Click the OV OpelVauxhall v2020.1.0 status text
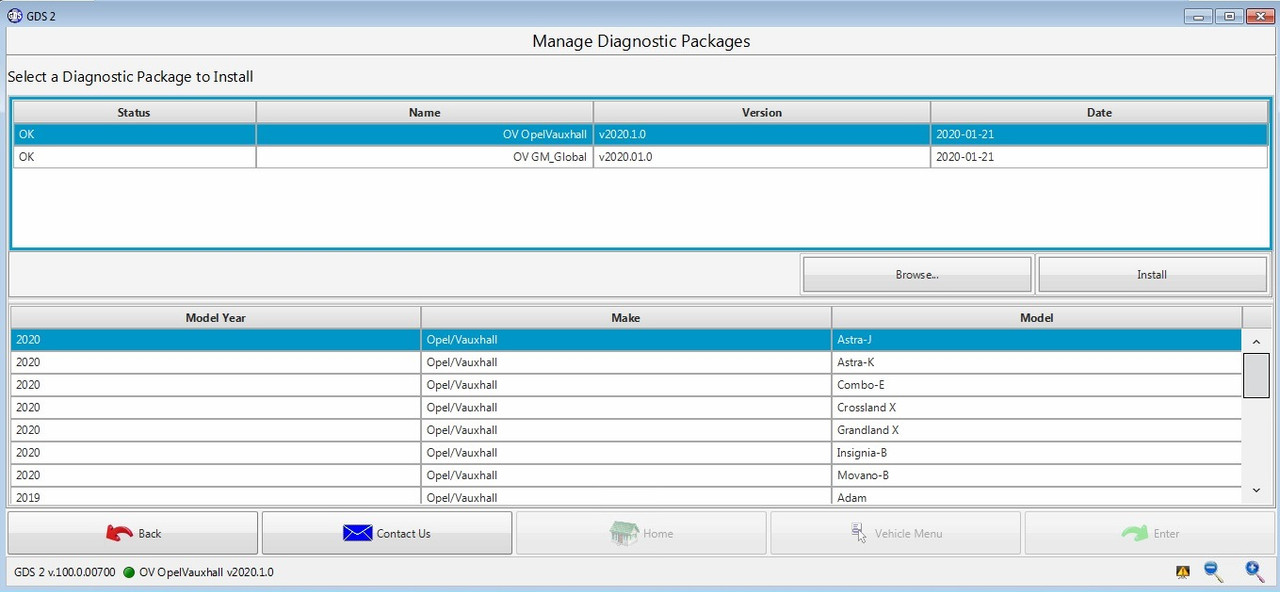Viewport: 1280px width, 592px height. click(206, 572)
